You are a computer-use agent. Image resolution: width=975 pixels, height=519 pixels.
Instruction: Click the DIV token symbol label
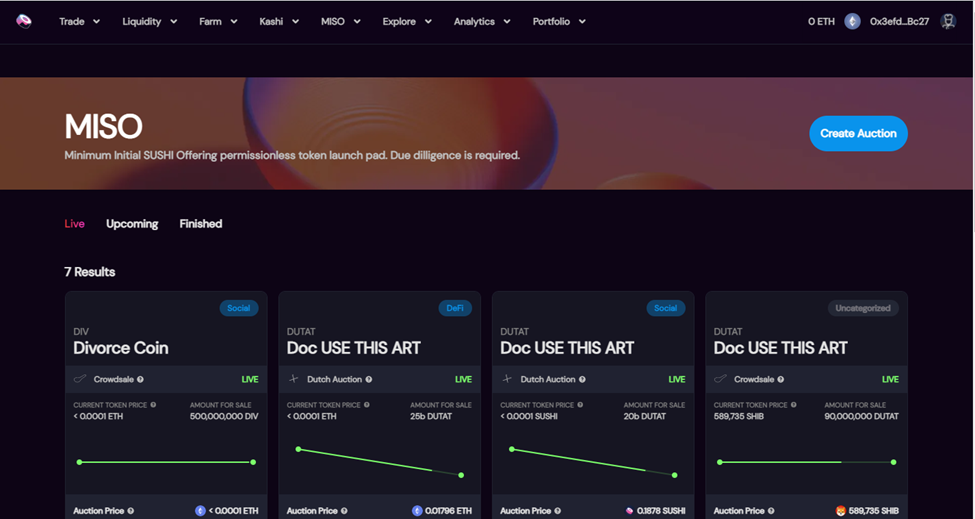click(81, 331)
